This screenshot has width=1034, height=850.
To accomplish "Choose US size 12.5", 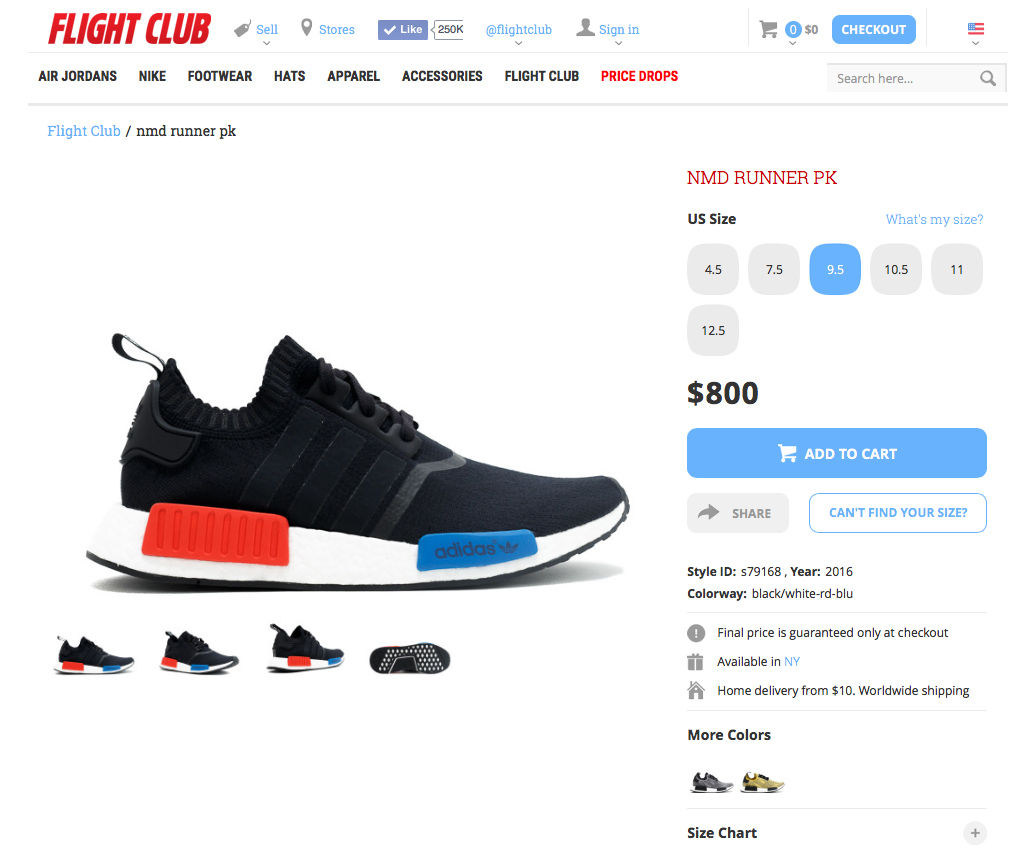I will [713, 330].
